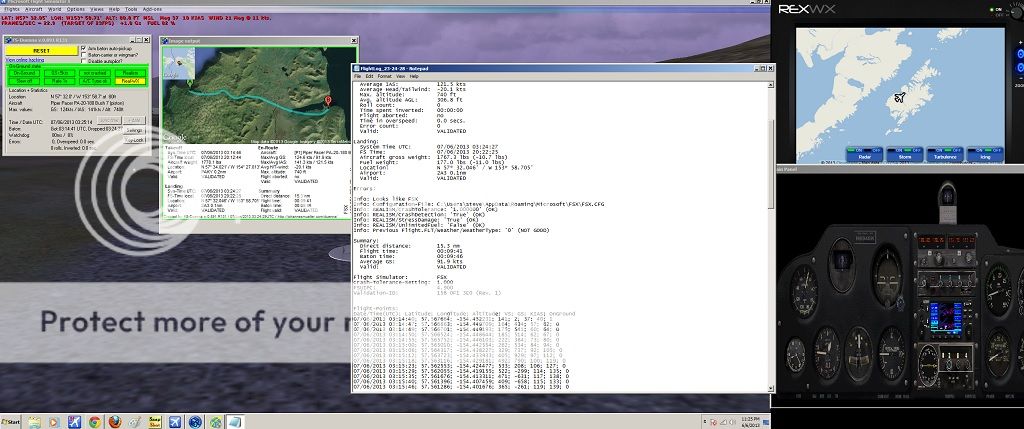
Task: Open the Format menu in Notepad
Action: 385,76
